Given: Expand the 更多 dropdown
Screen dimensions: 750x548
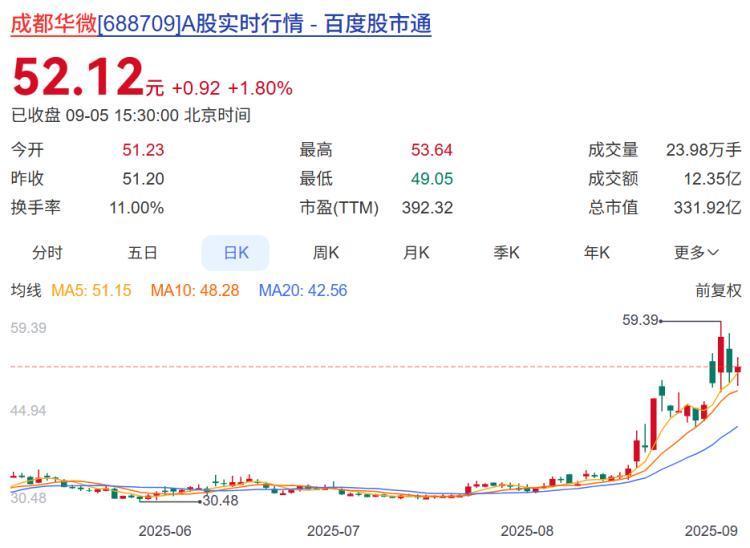Looking at the screenshot, I should pos(696,252).
